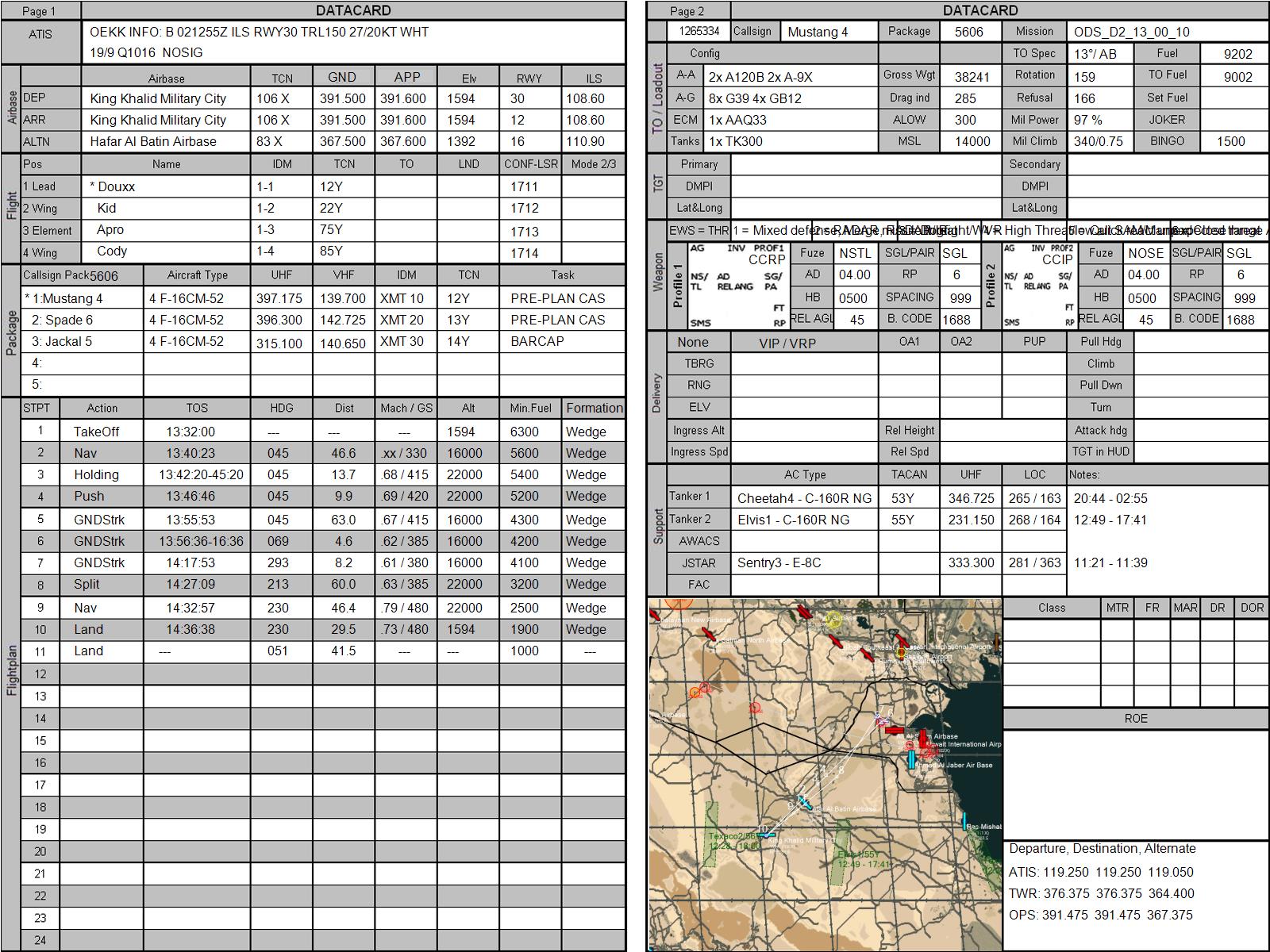Click mission name ODS_D2_13_00_10

pyautogui.click(x=1132, y=32)
